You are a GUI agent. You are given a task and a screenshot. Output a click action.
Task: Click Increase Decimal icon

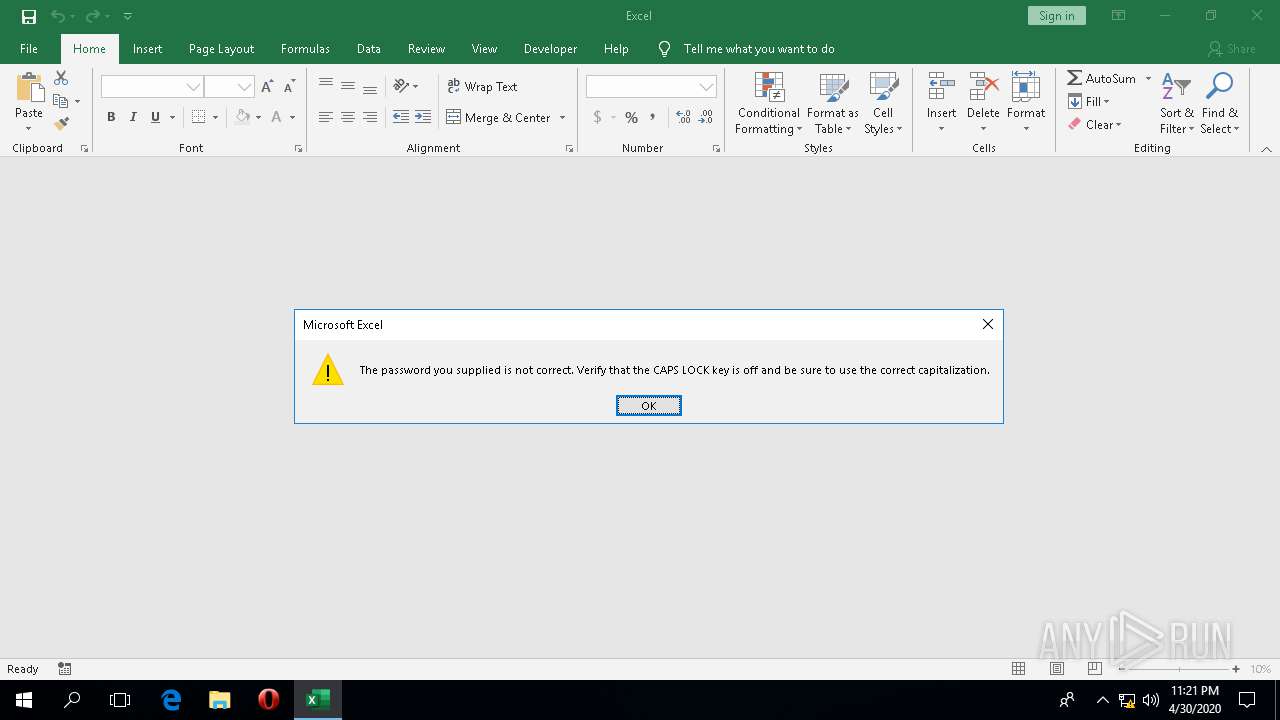pyautogui.click(x=684, y=117)
